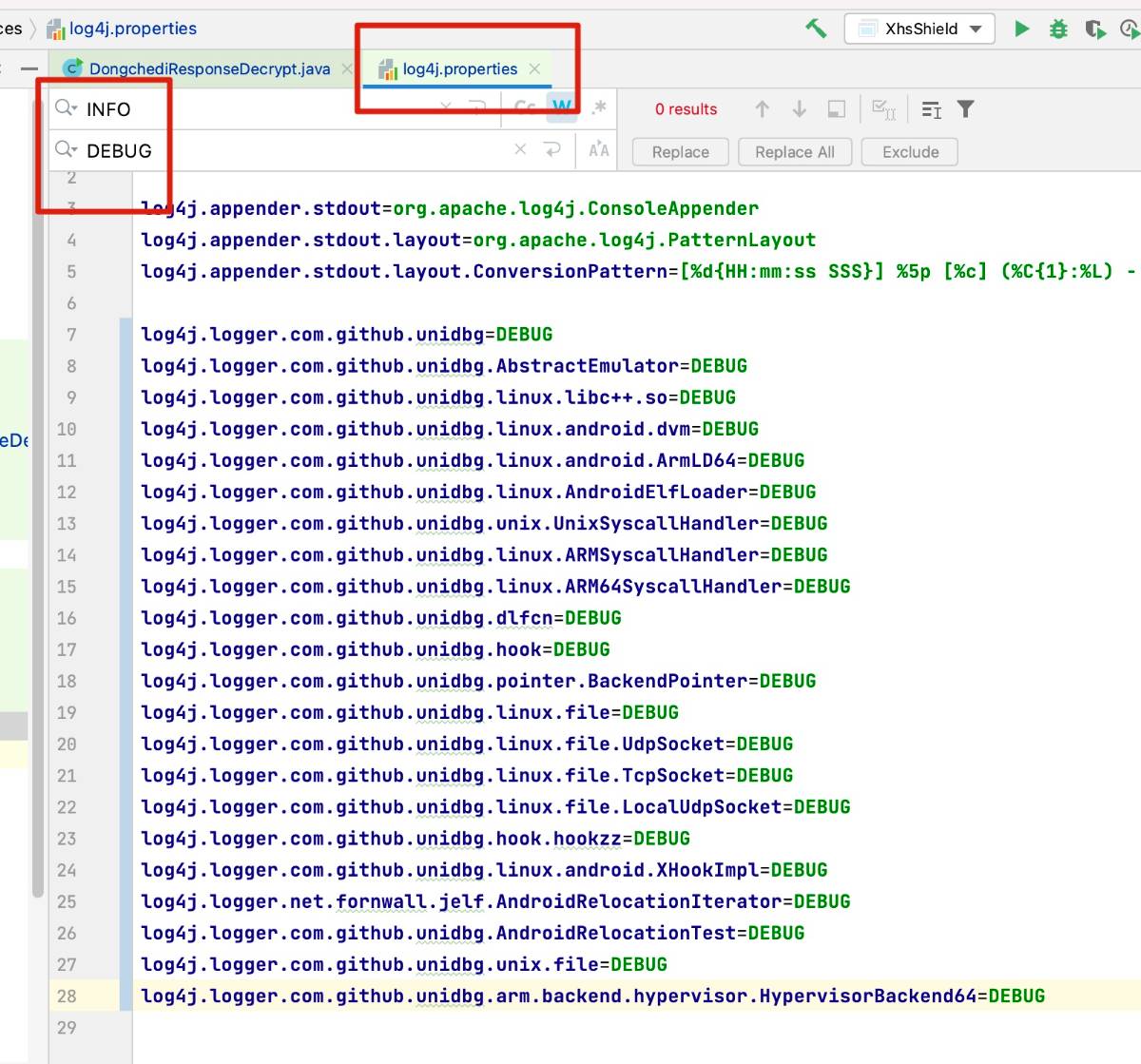
Task: Collapse tool window with minus icon
Action: point(29,68)
